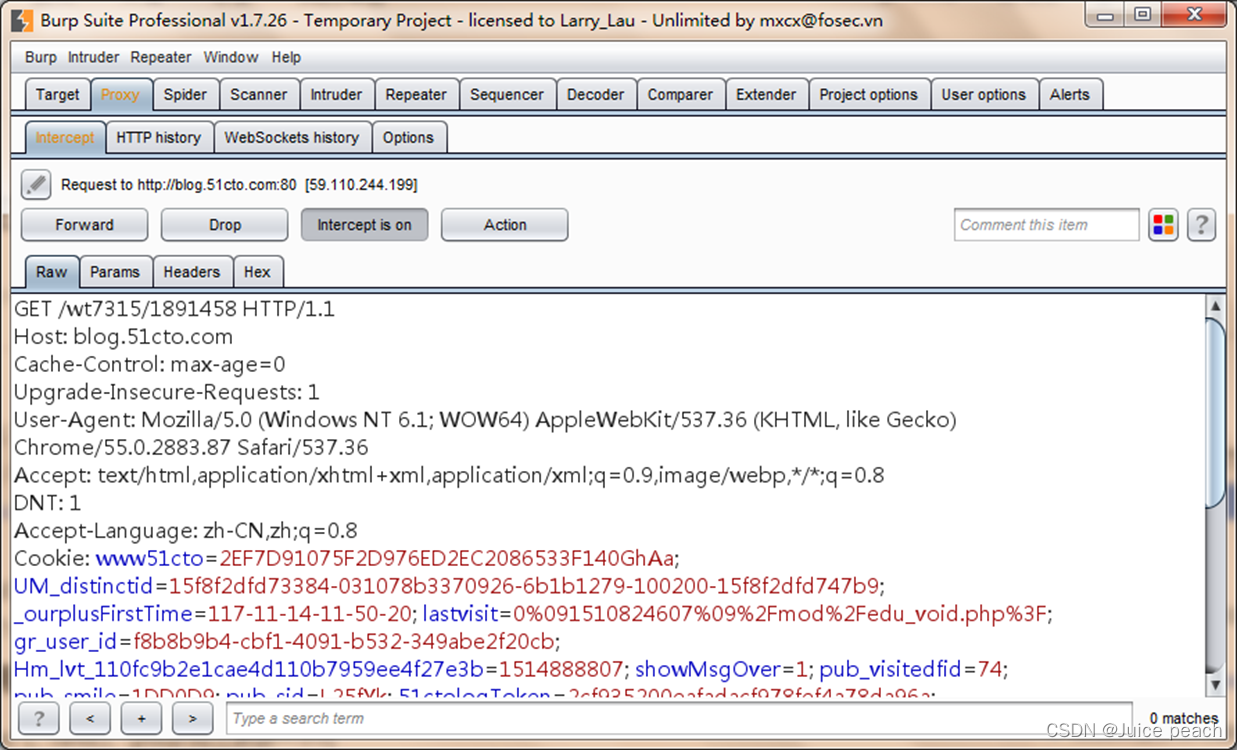Open the WebSockets history sub-tab

pyautogui.click(x=292, y=138)
